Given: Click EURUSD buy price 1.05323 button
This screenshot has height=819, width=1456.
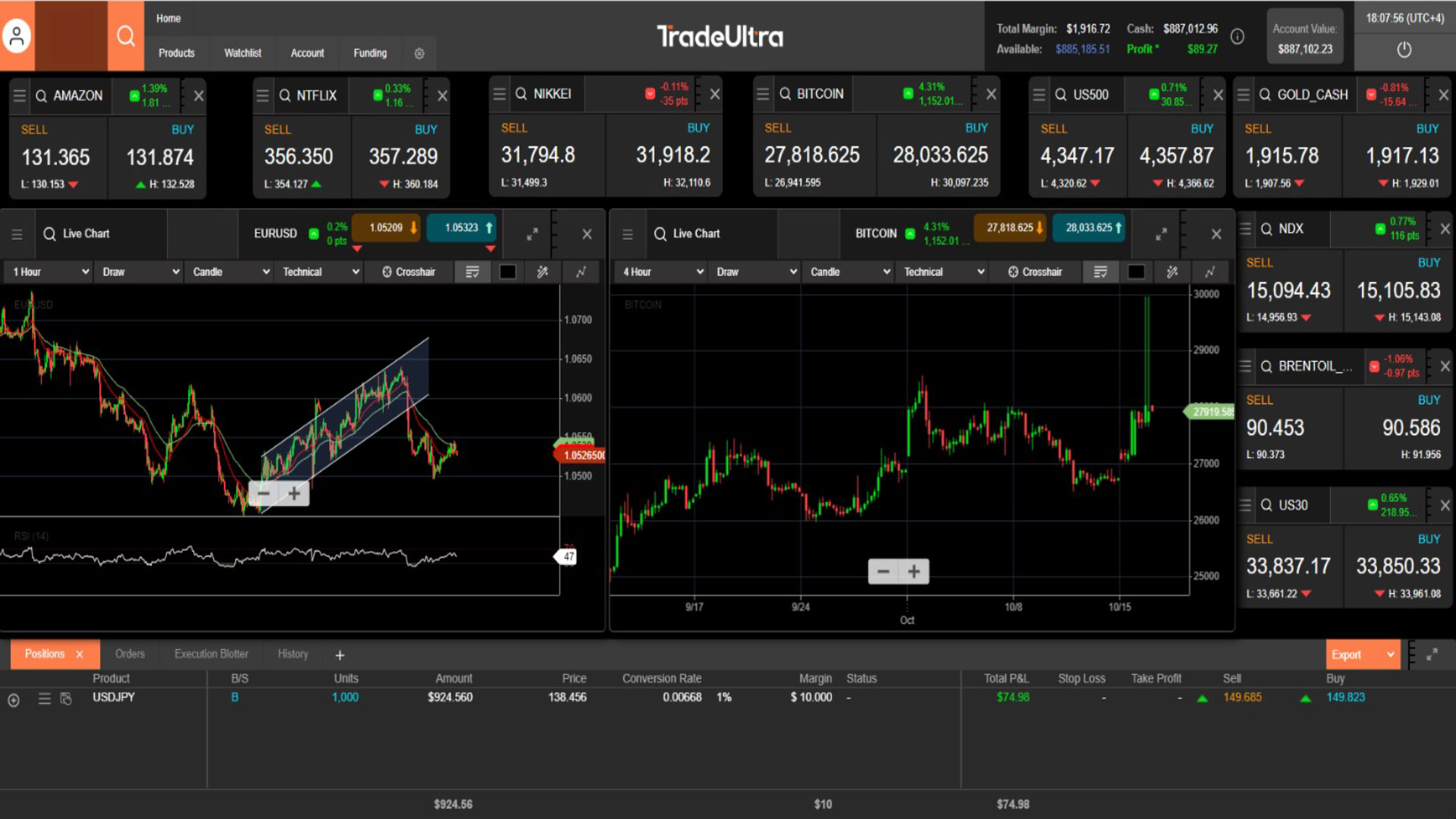Looking at the screenshot, I should [462, 227].
